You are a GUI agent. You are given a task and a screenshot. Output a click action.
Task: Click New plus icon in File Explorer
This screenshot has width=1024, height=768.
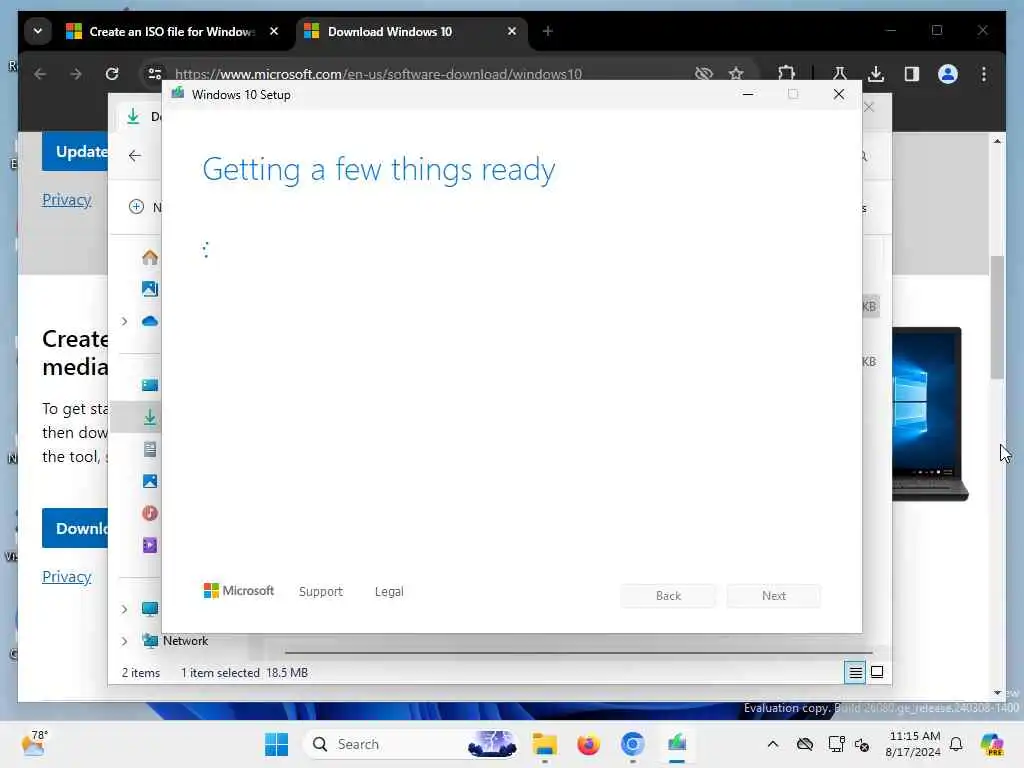tap(136, 207)
